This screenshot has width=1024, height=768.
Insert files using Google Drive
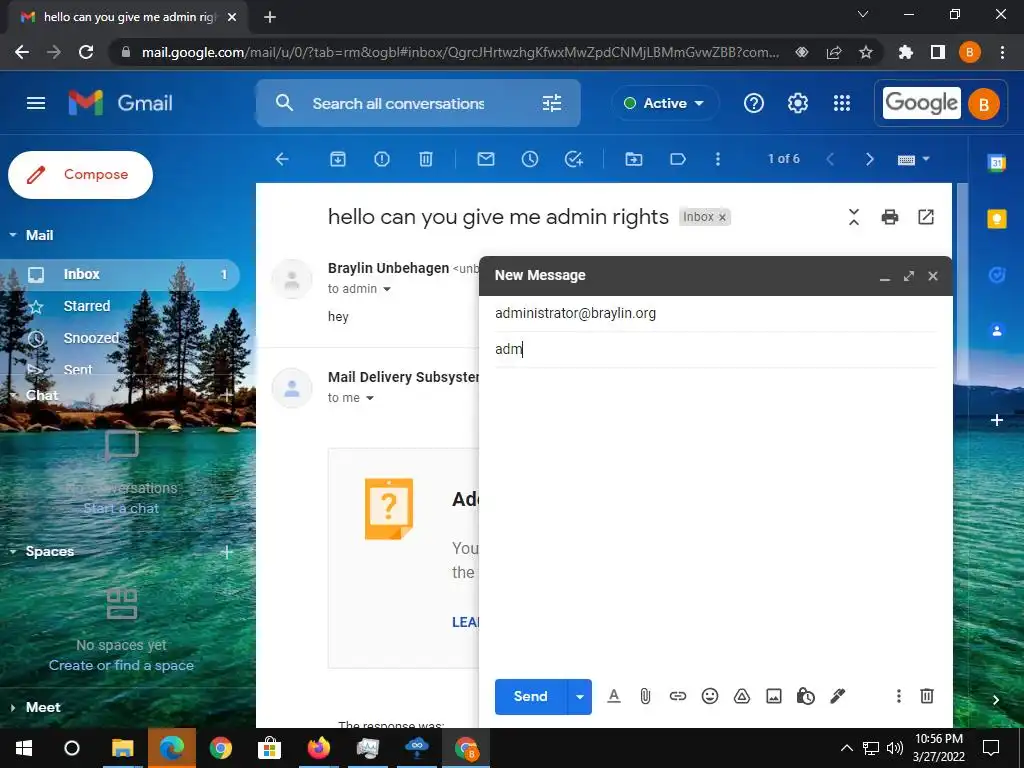coord(742,696)
